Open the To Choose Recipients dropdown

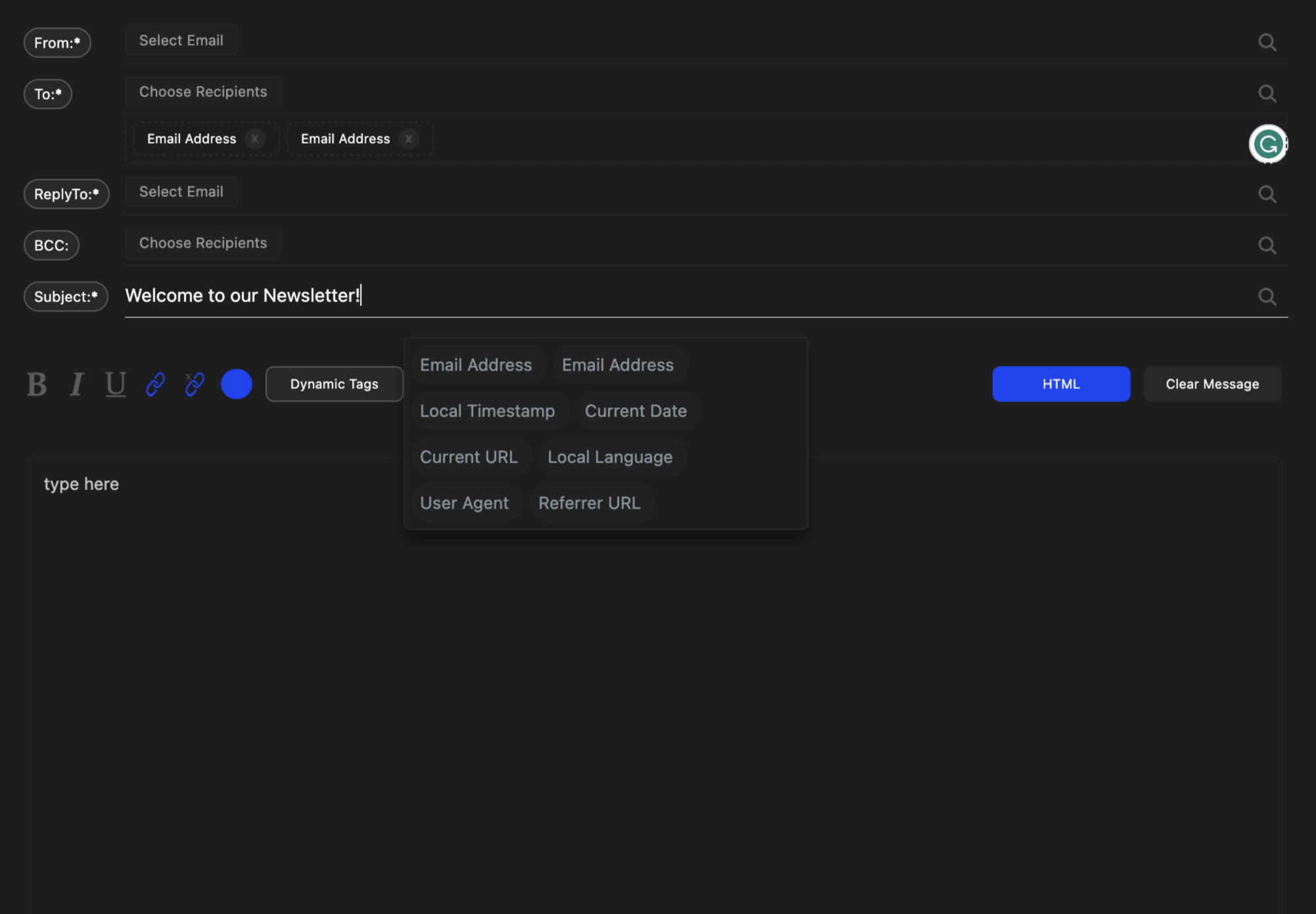tap(203, 92)
